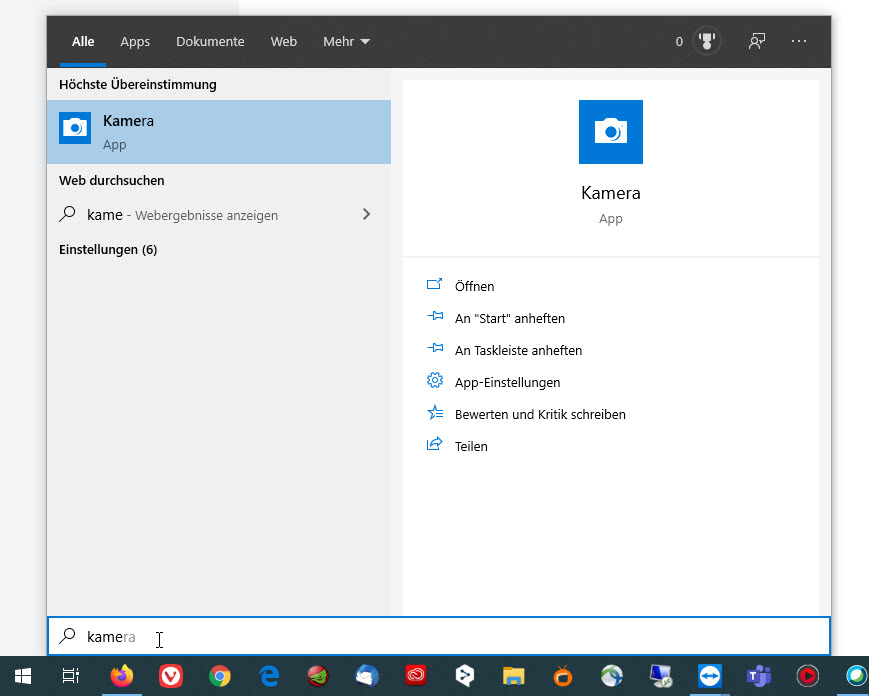Click Öffnen to launch Kamera
Viewport: 869px width, 696px height.
click(474, 286)
